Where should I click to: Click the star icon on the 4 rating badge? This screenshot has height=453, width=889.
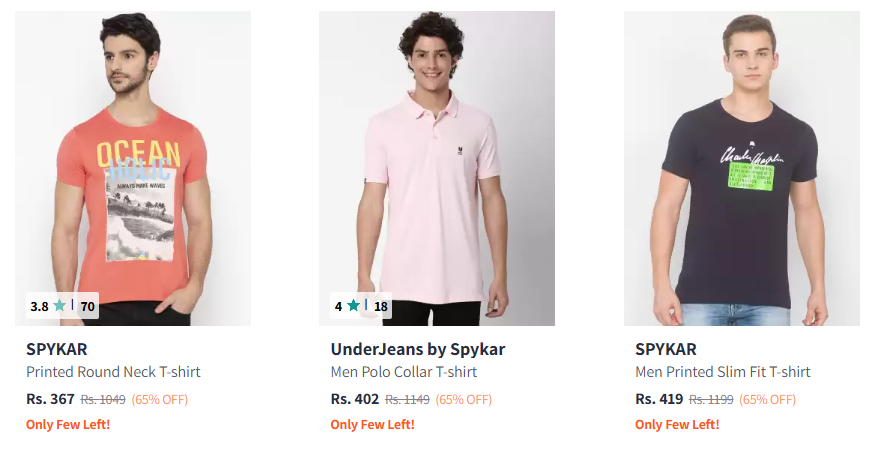coord(353,306)
